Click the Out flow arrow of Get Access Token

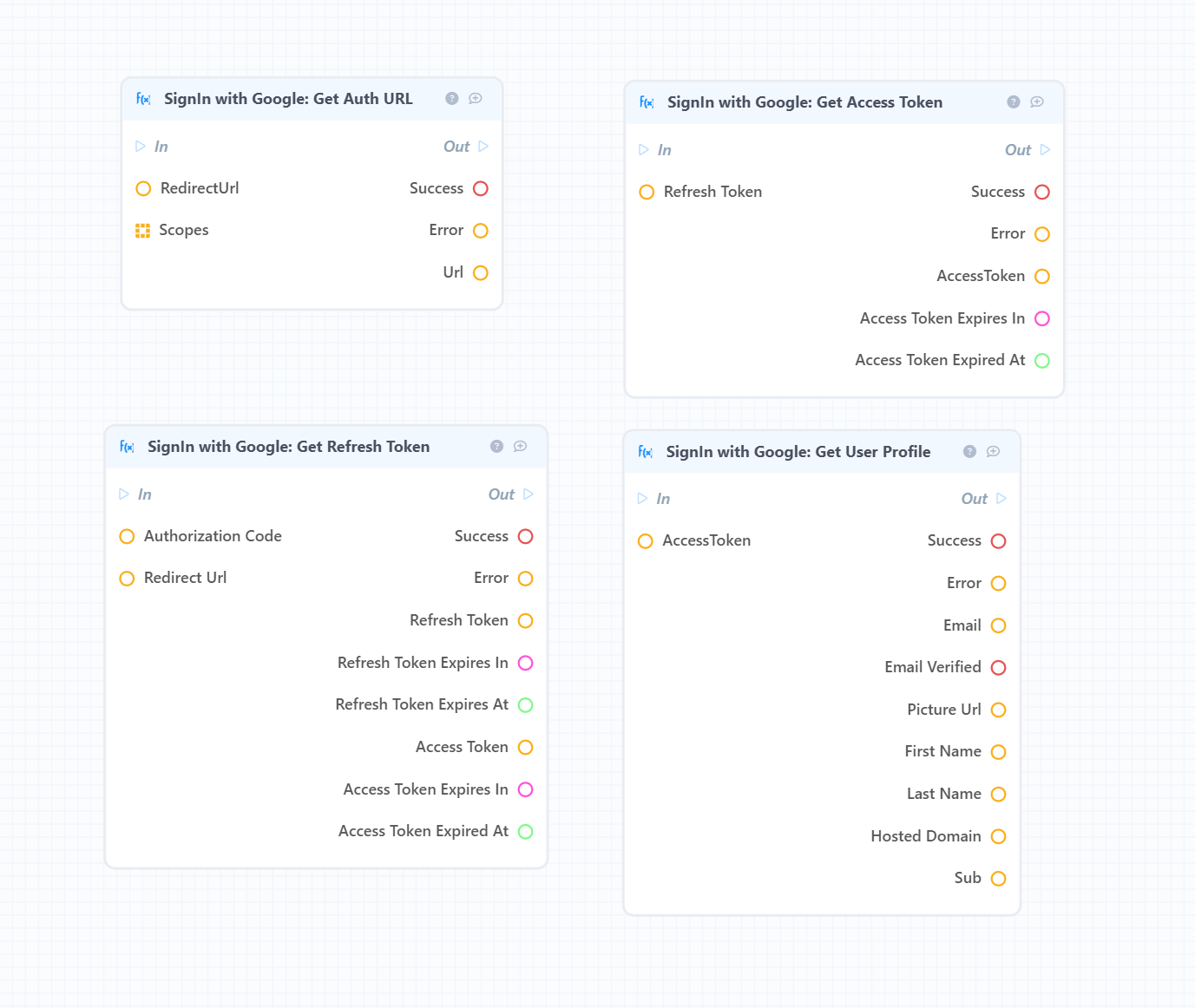click(x=1046, y=150)
